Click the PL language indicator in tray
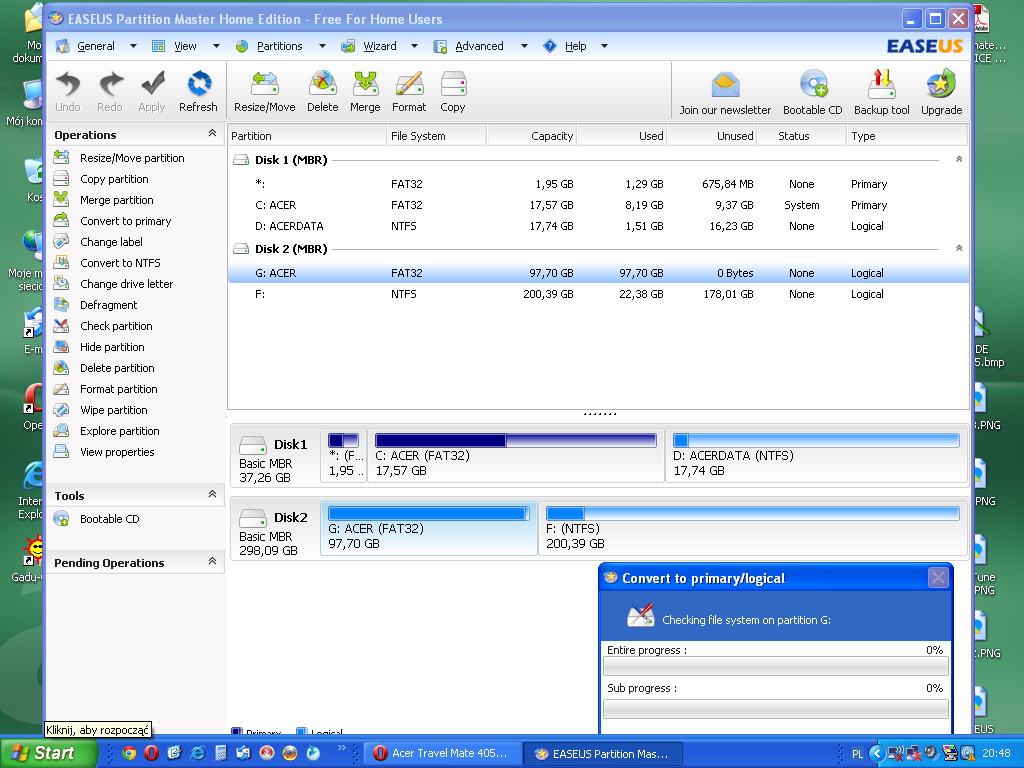The image size is (1024, 768). click(x=857, y=754)
